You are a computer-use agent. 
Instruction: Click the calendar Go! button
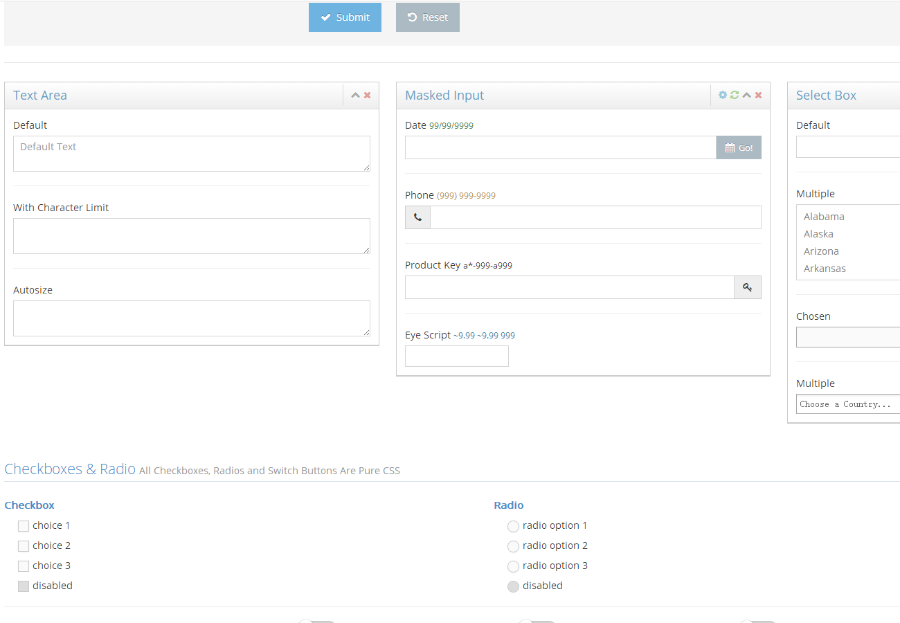[739, 148]
